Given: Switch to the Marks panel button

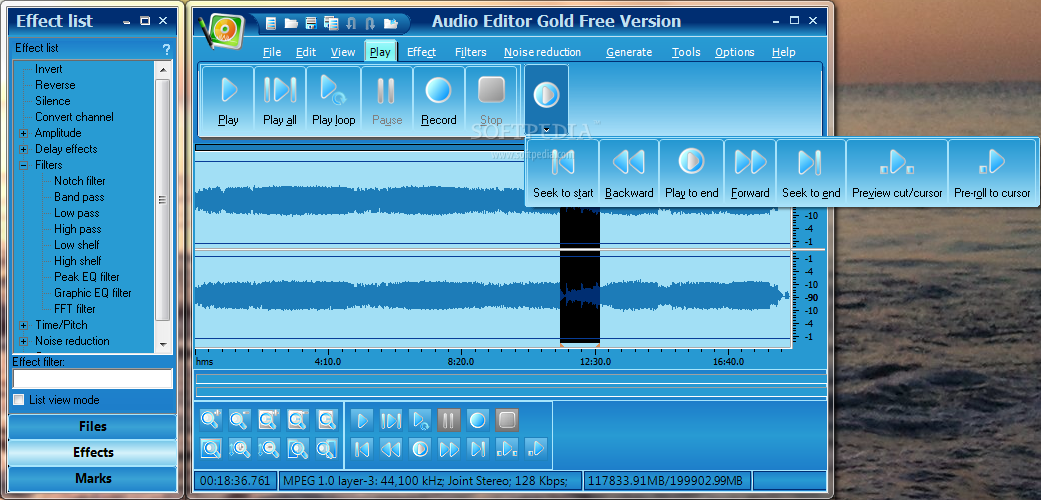Looking at the screenshot, I should (93, 478).
